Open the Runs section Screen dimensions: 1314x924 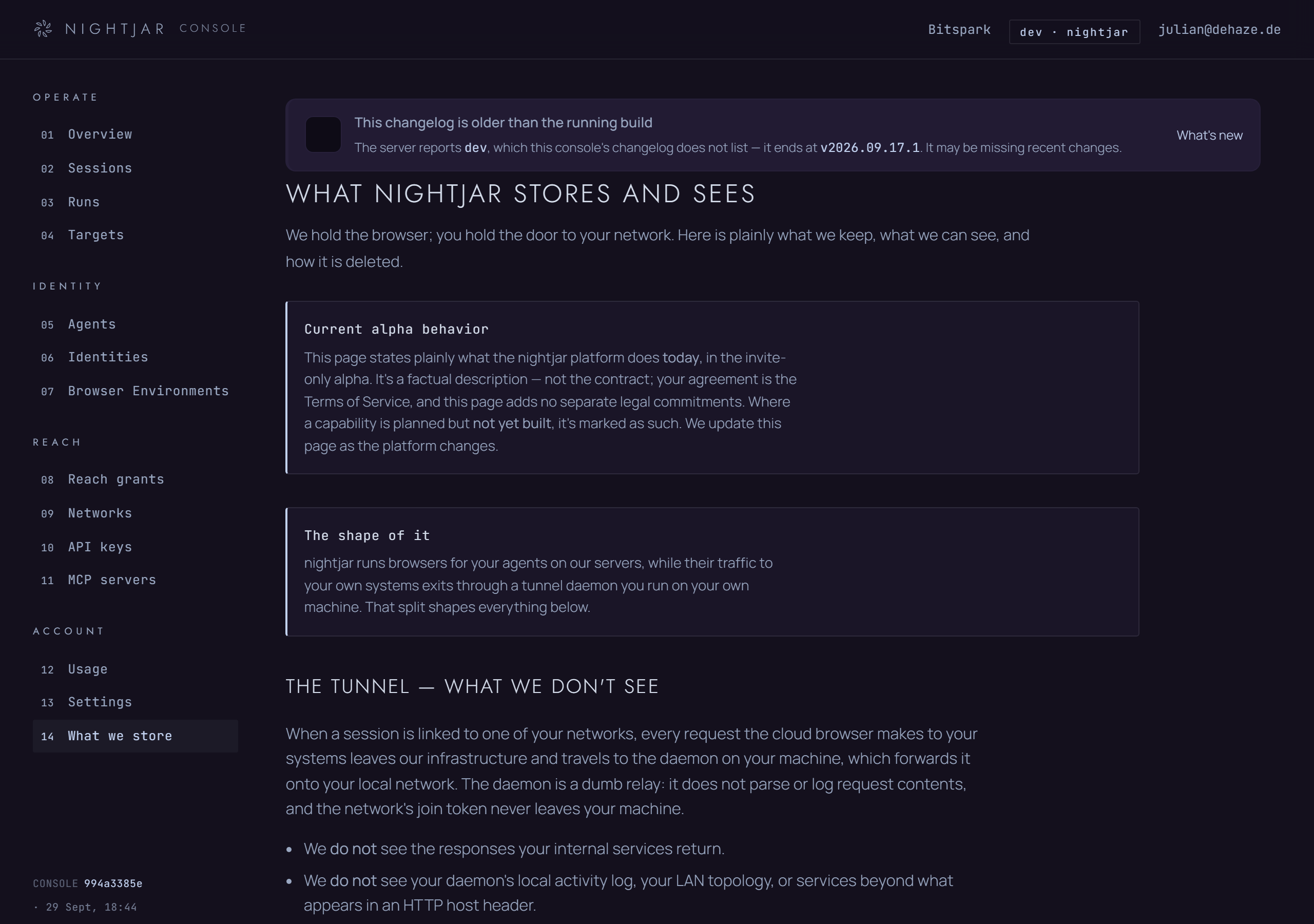pos(135,202)
